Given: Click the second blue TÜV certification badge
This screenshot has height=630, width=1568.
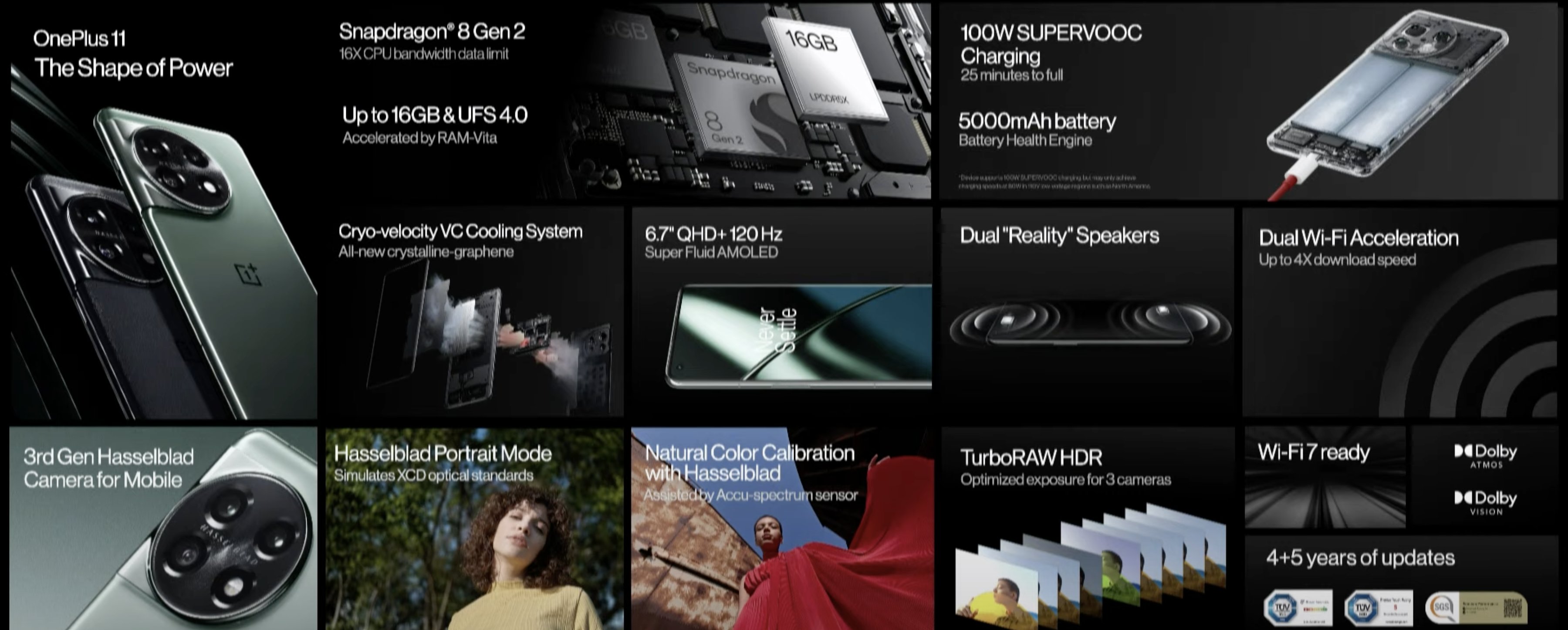Looking at the screenshot, I should click(x=1378, y=607).
